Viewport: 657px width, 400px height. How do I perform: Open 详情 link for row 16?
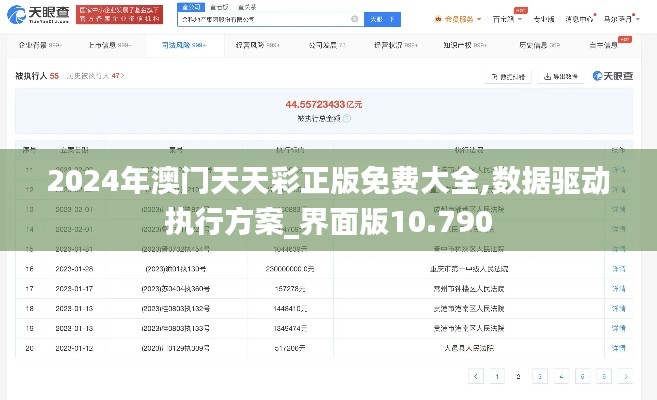click(x=617, y=269)
